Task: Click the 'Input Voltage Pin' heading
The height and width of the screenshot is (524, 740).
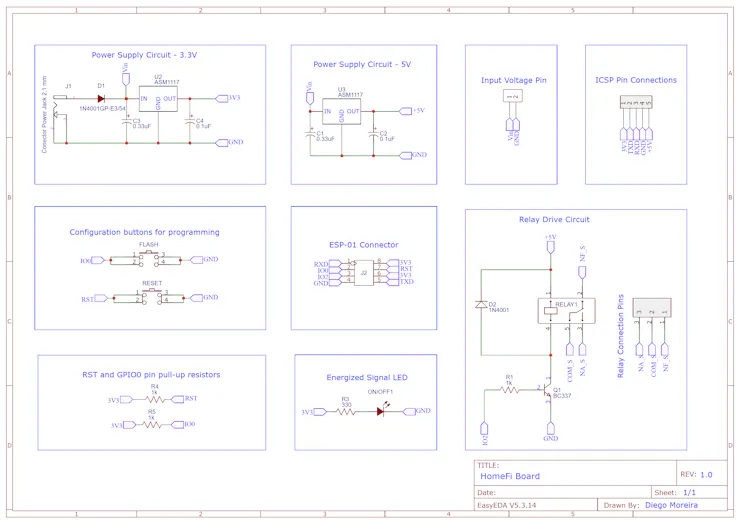Action: click(513, 80)
